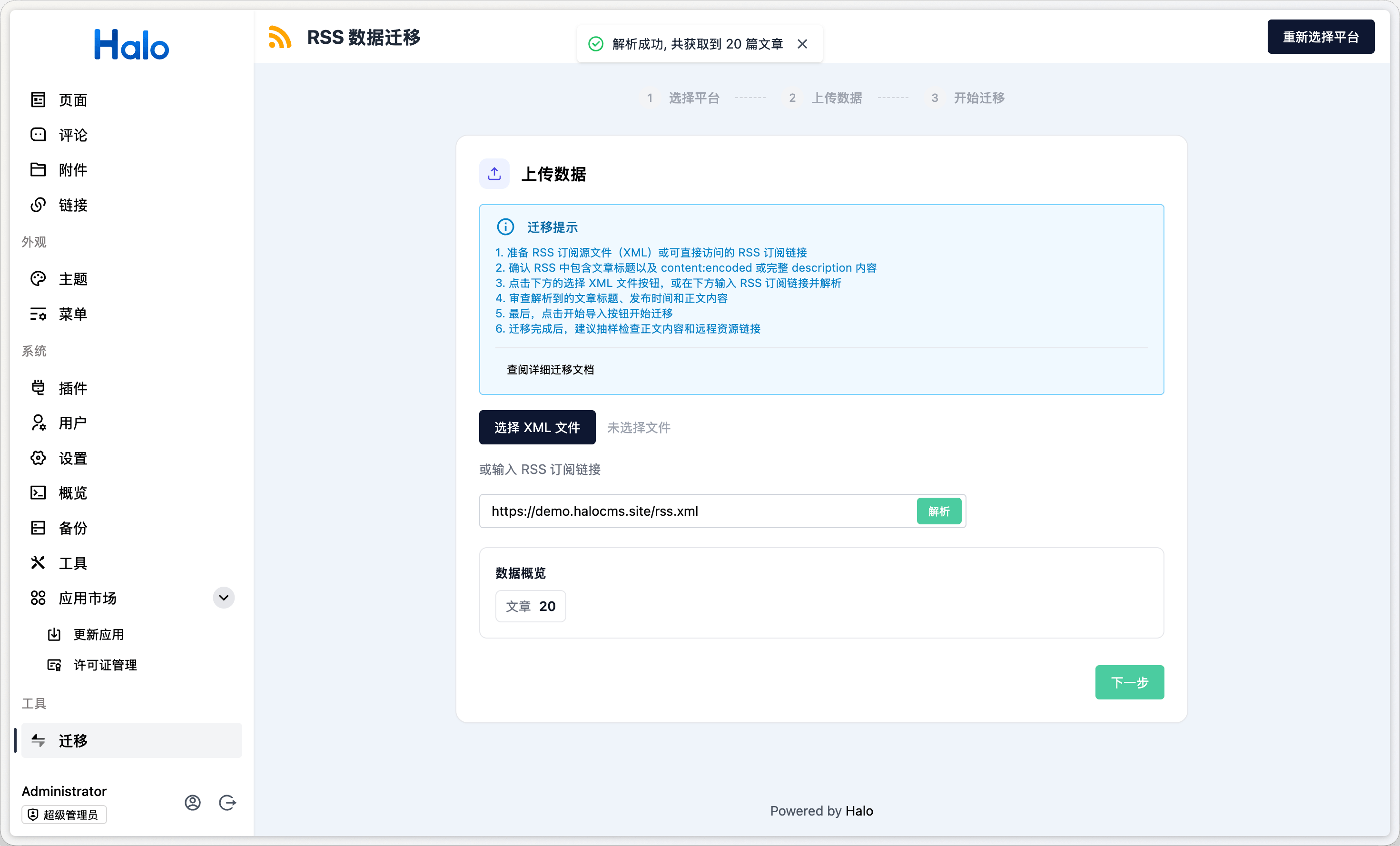Image resolution: width=1400 pixels, height=846 pixels.
Task: Click the 附件 folder icon
Action: 38,169
